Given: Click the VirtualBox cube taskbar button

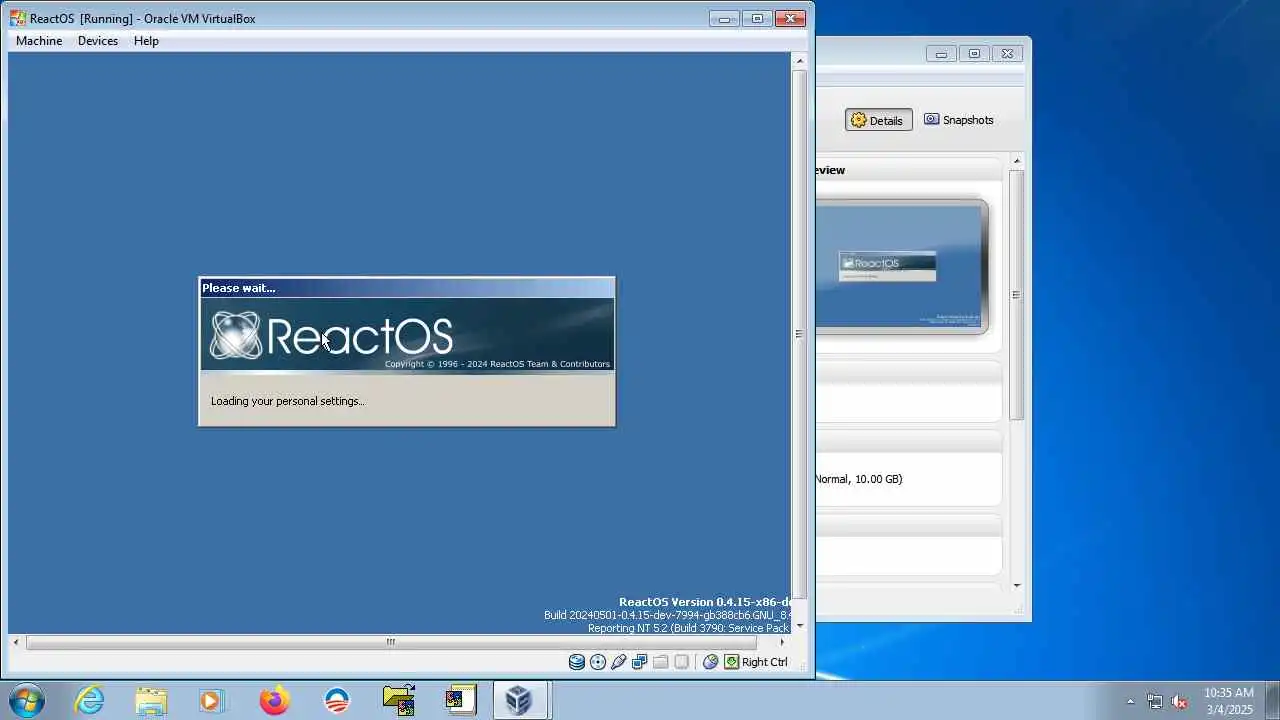Looking at the screenshot, I should tap(519, 700).
